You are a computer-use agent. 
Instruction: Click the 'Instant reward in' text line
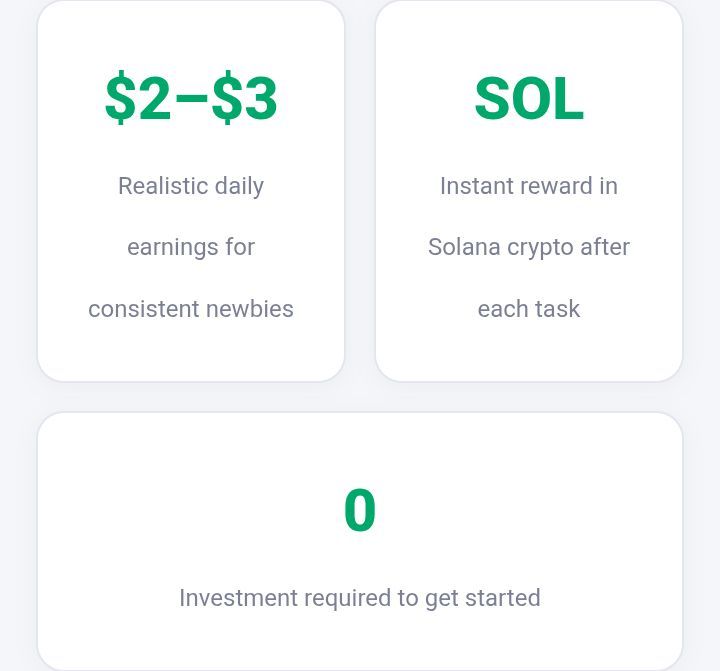tap(529, 186)
